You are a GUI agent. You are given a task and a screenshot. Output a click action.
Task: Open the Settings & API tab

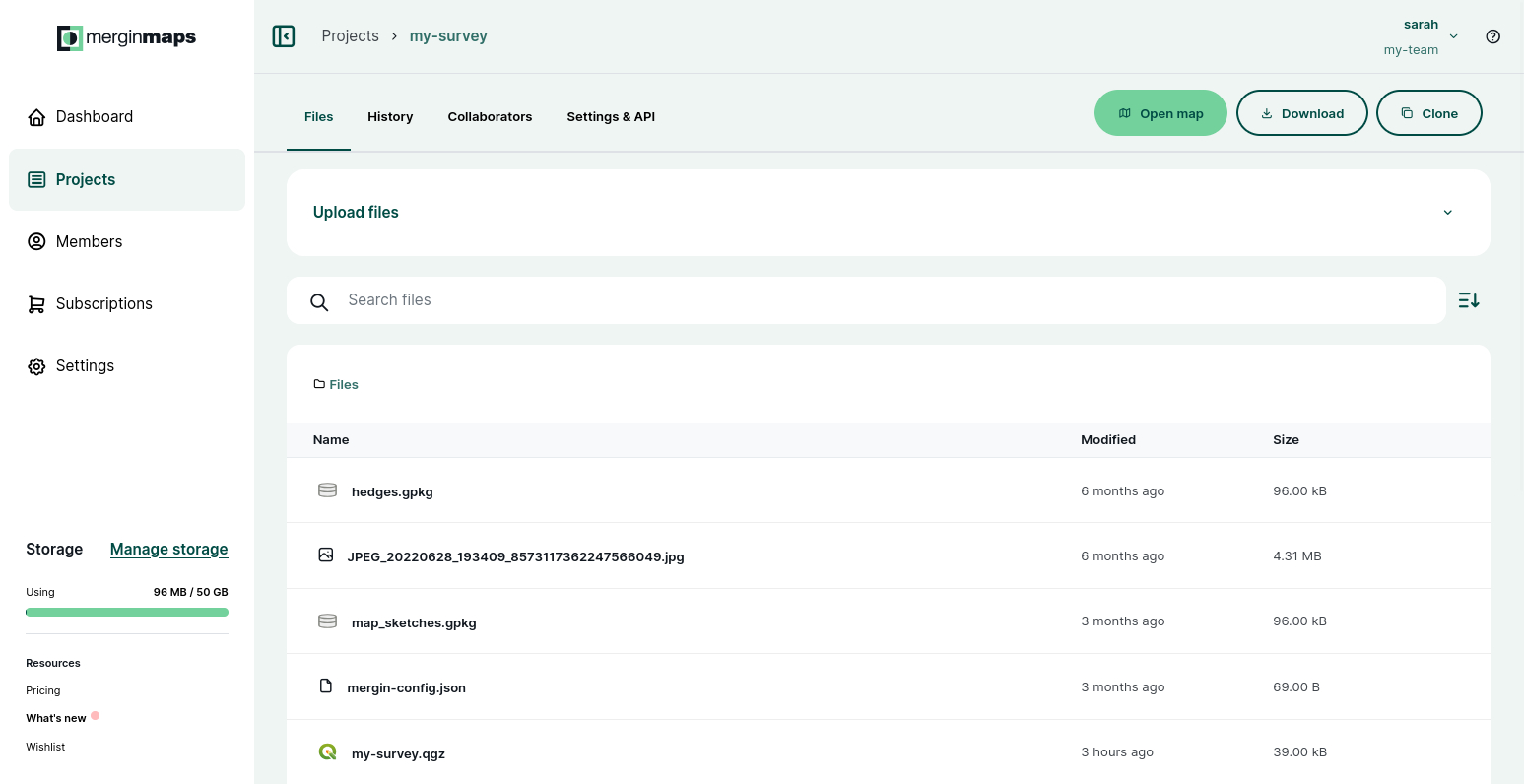pos(611,117)
